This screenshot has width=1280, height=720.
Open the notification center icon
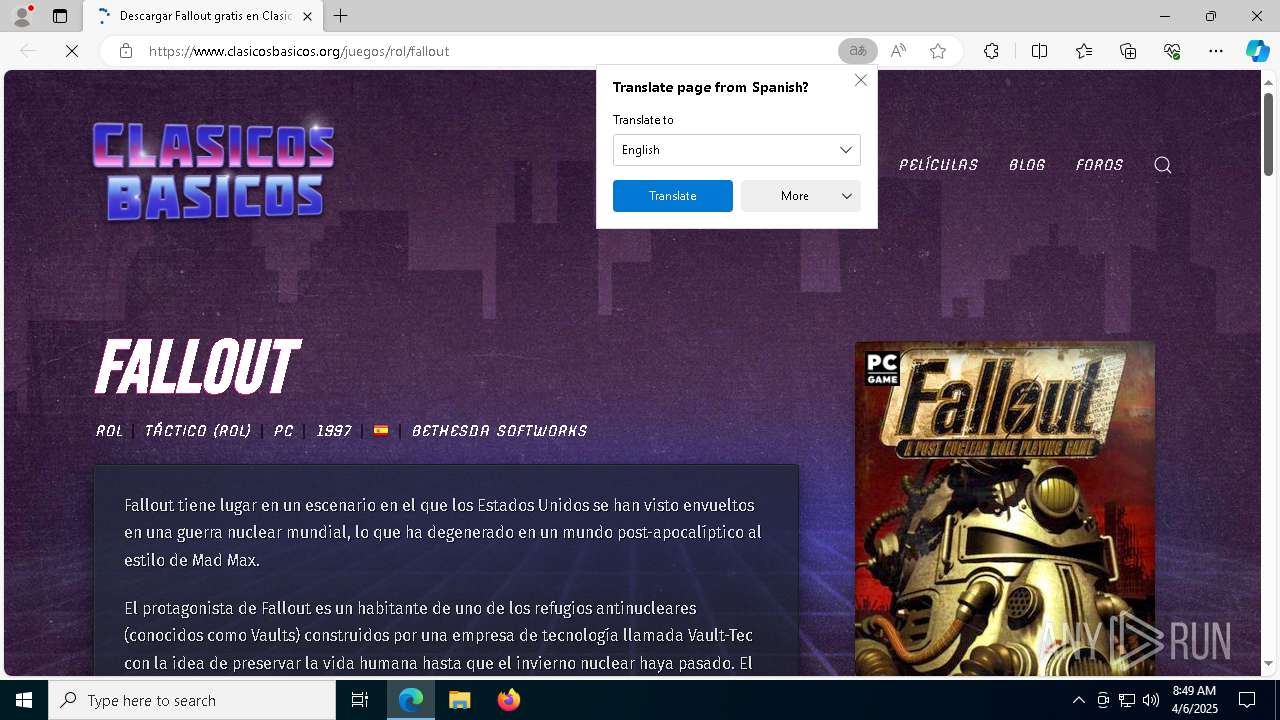click(x=1247, y=700)
